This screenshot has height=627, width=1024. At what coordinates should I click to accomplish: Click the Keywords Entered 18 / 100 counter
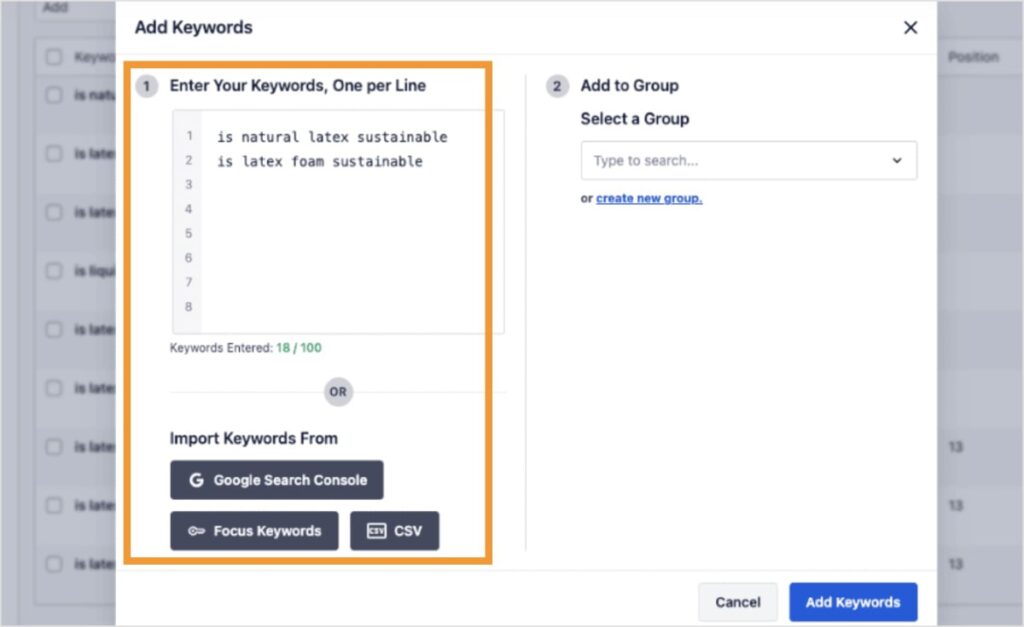coord(246,348)
